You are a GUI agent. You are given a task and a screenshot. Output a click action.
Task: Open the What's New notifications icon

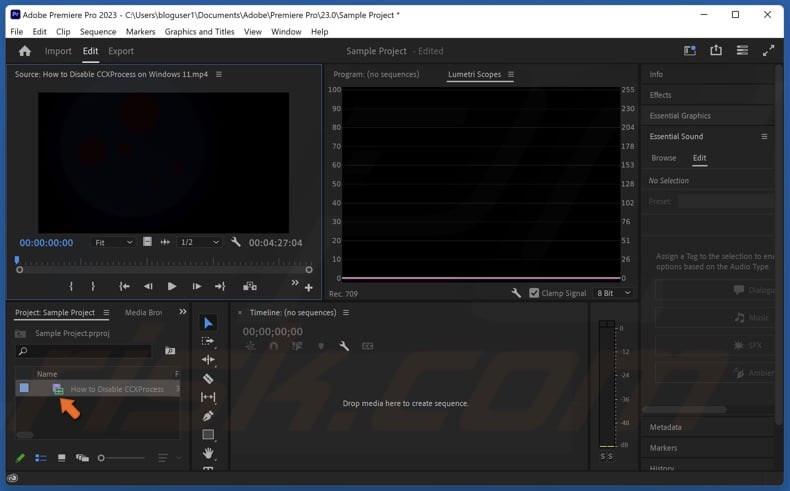pyautogui.click(x=690, y=50)
